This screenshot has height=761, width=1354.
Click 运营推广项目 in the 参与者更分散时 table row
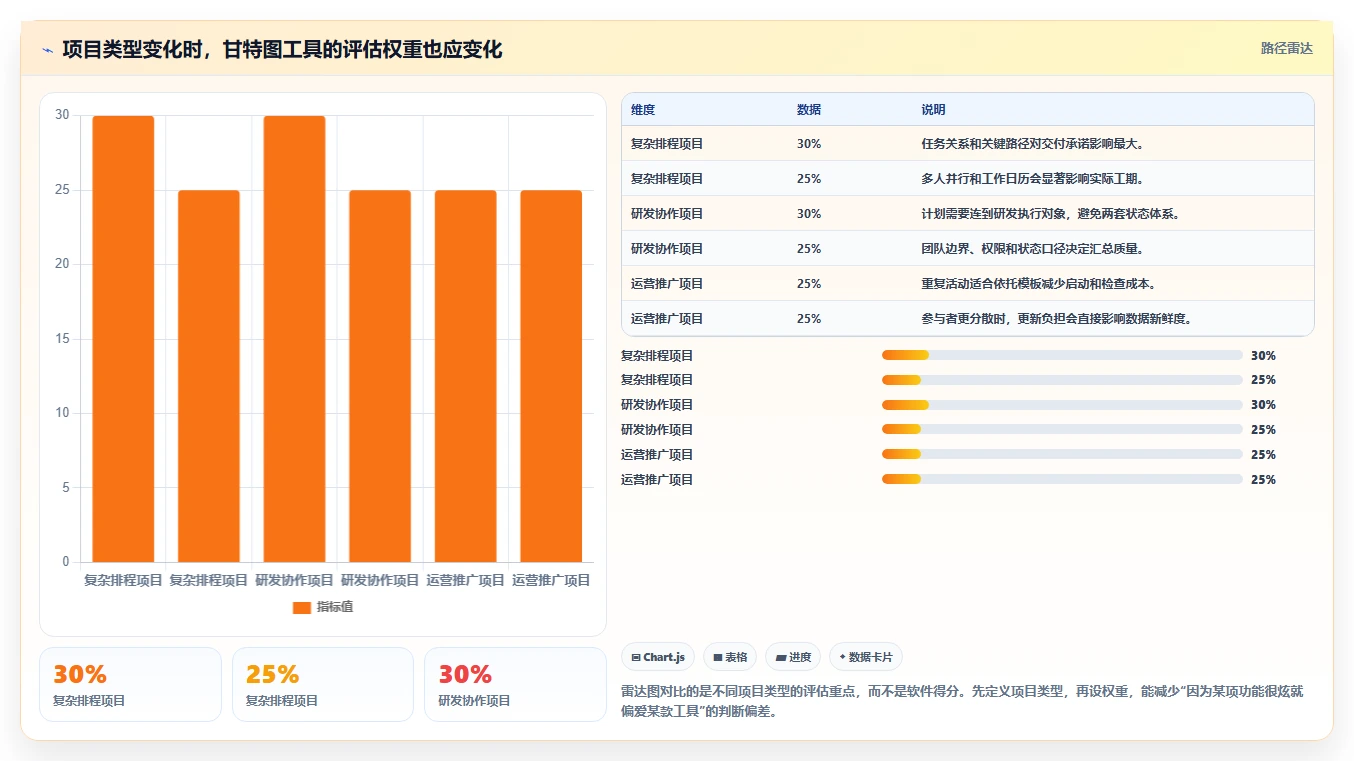point(667,319)
